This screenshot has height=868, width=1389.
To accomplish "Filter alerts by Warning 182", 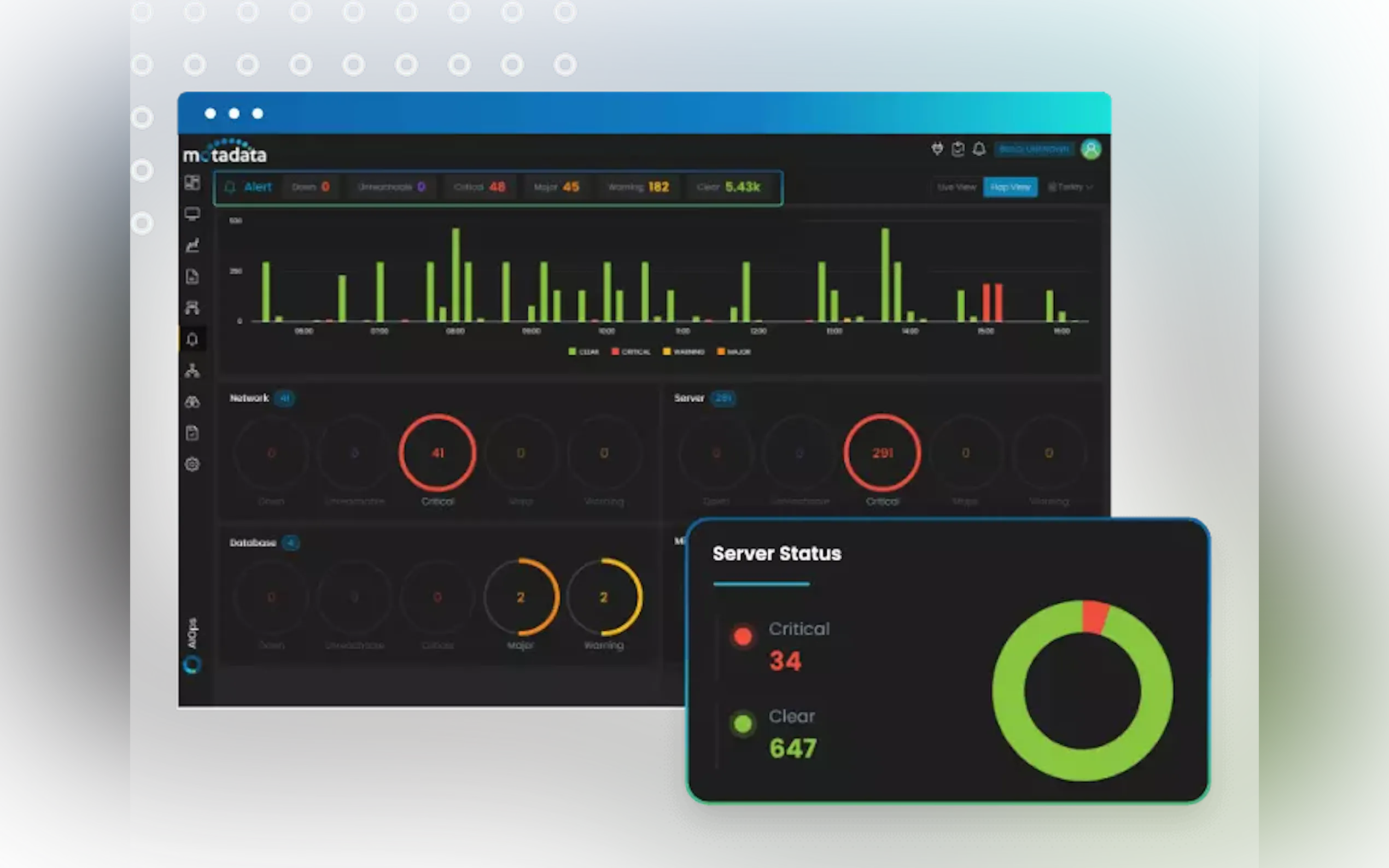I will 638,187.
